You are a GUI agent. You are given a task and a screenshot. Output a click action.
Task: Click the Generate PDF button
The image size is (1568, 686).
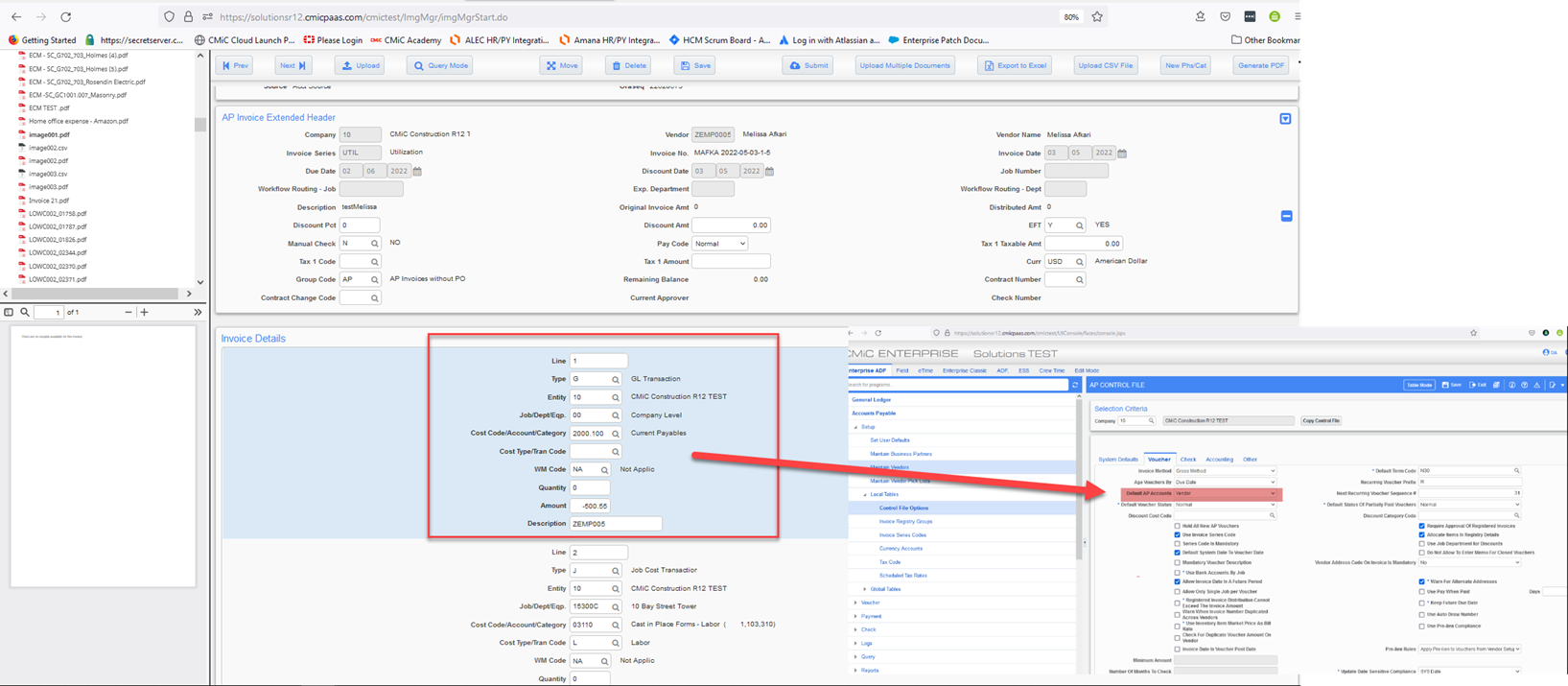click(x=1261, y=65)
